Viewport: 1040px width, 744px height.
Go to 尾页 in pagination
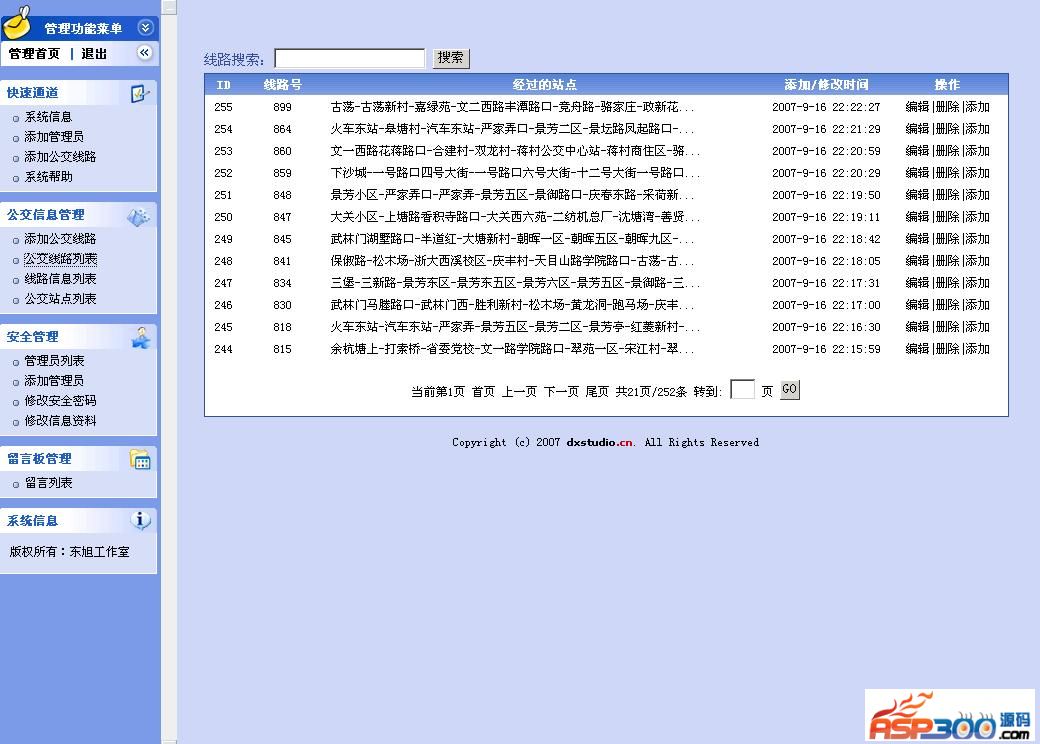(597, 392)
